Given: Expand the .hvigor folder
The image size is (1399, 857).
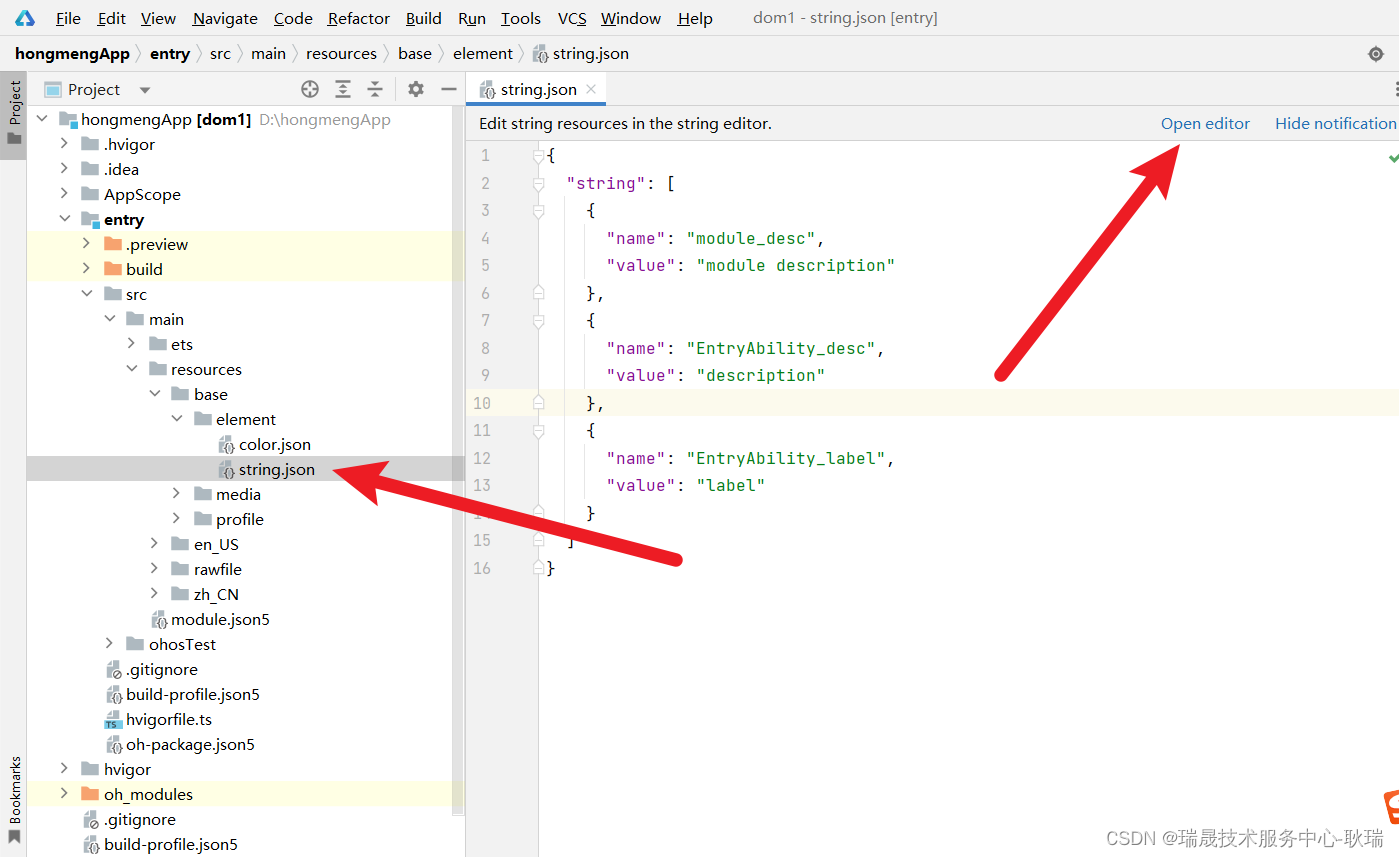Looking at the screenshot, I should click(x=64, y=144).
